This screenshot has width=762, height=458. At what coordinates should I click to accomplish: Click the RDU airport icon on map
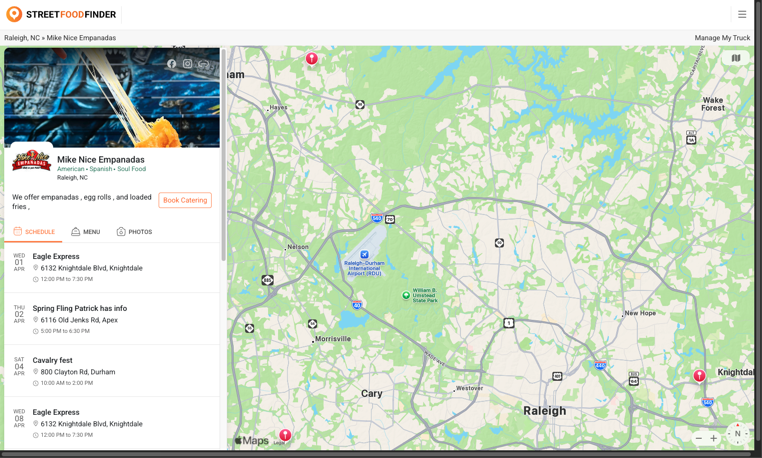364,254
